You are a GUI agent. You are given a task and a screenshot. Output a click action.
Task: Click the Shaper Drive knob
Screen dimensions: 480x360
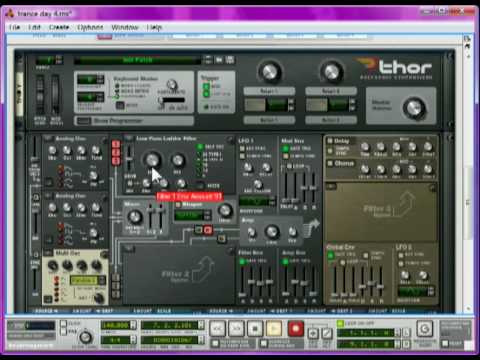[225, 211]
